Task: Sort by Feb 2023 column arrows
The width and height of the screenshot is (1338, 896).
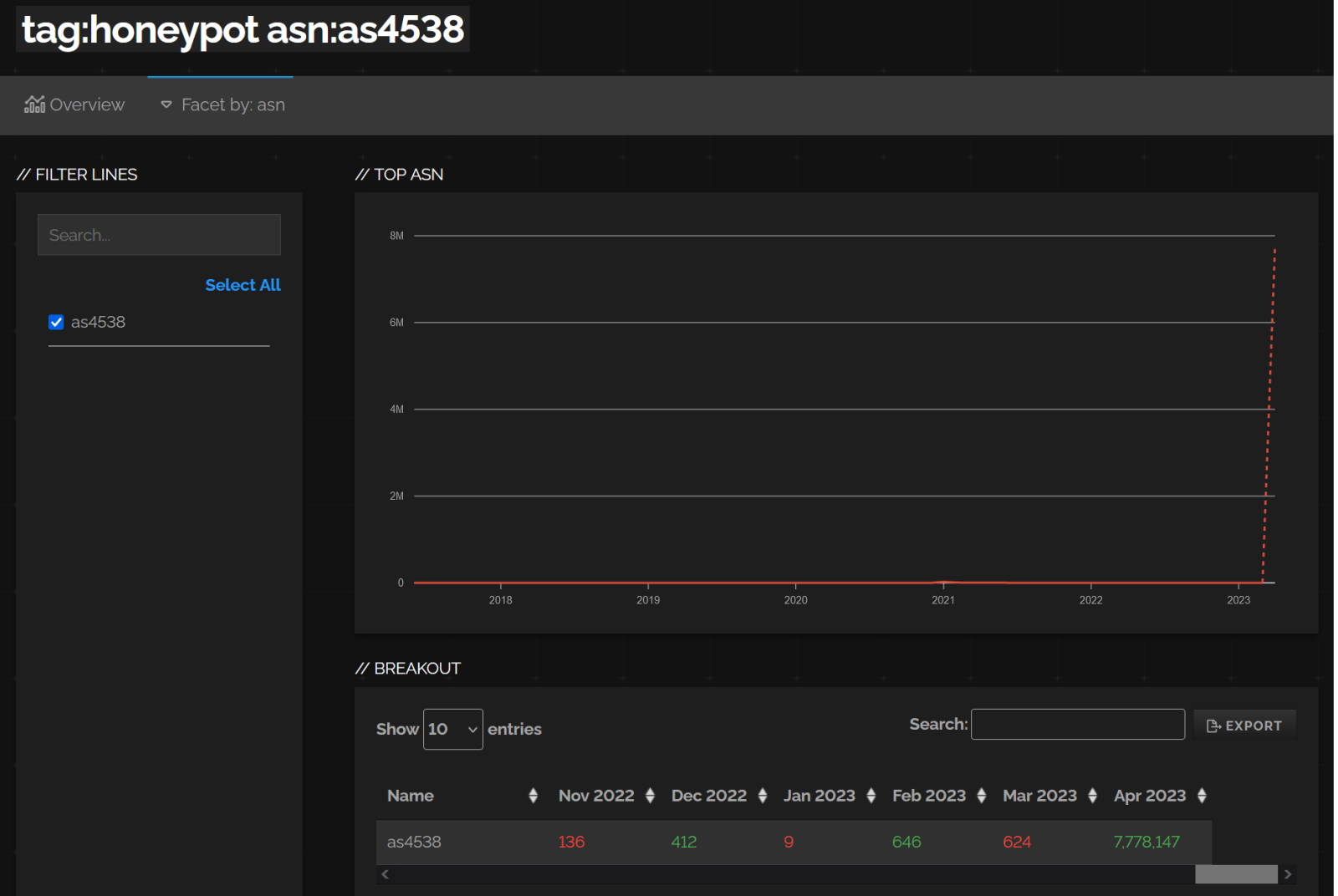Action: [x=981, y=796]
